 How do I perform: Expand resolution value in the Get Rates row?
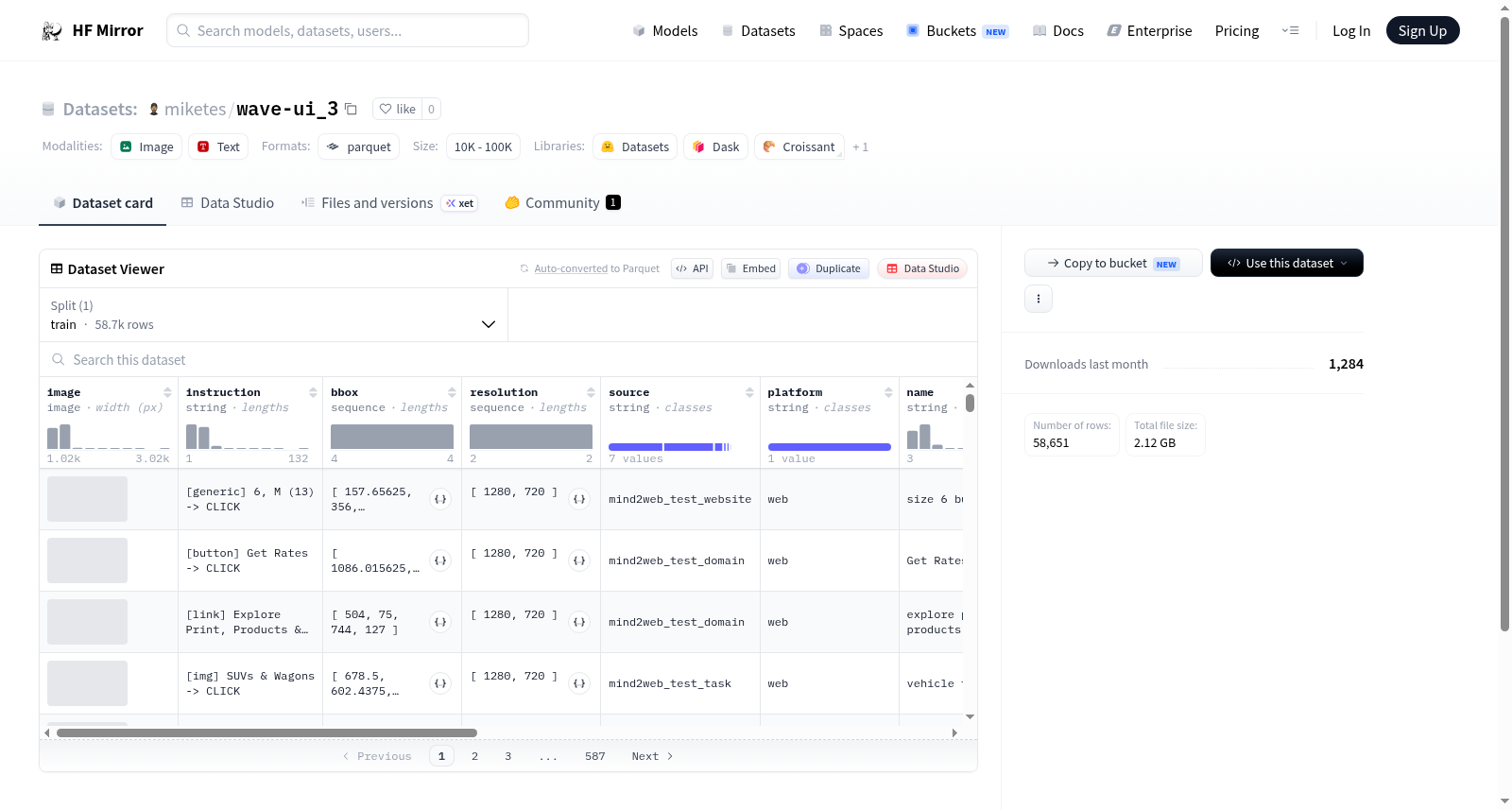click(x=579, y=560)
